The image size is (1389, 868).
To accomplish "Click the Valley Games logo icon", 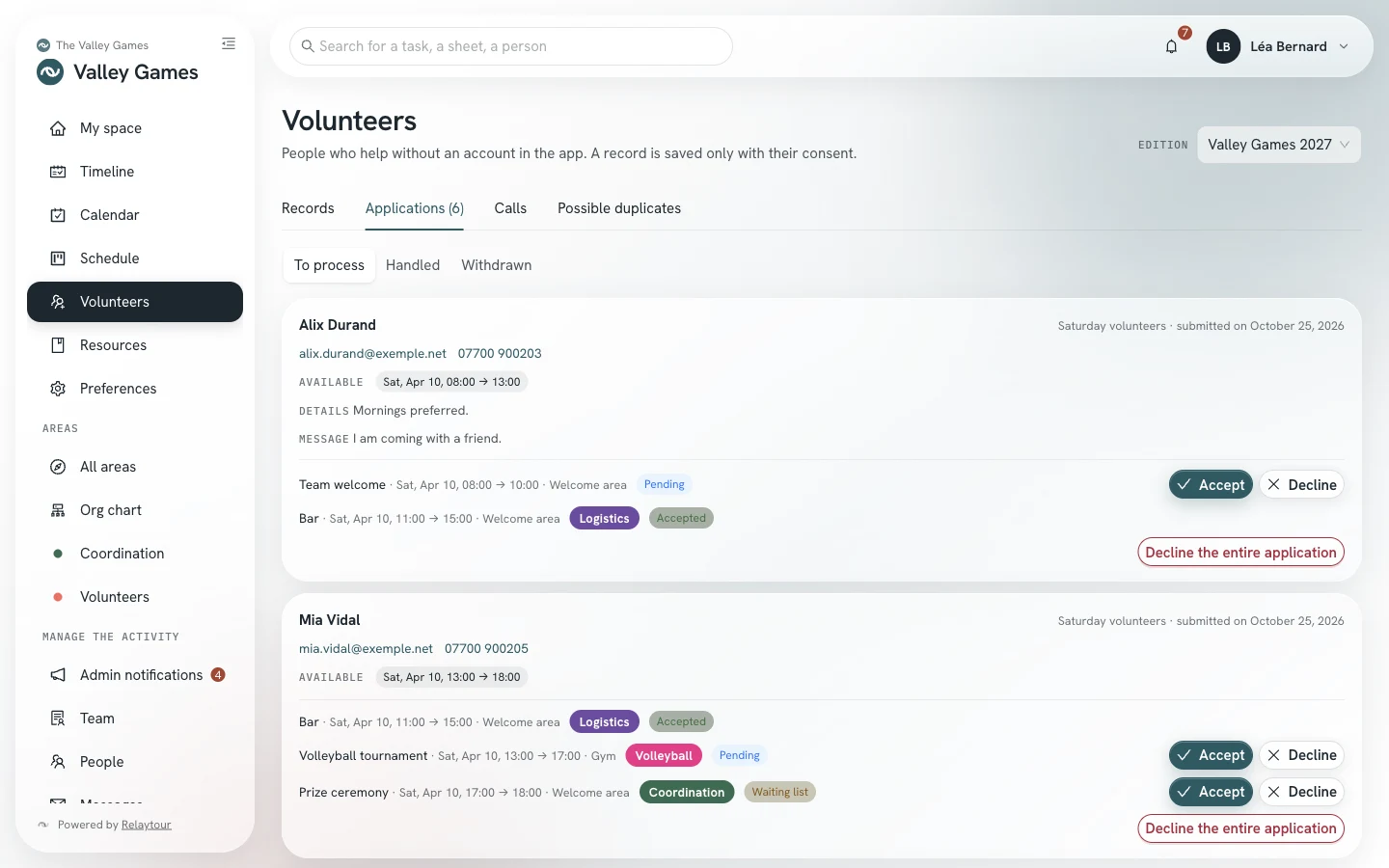I will (50, 72).
